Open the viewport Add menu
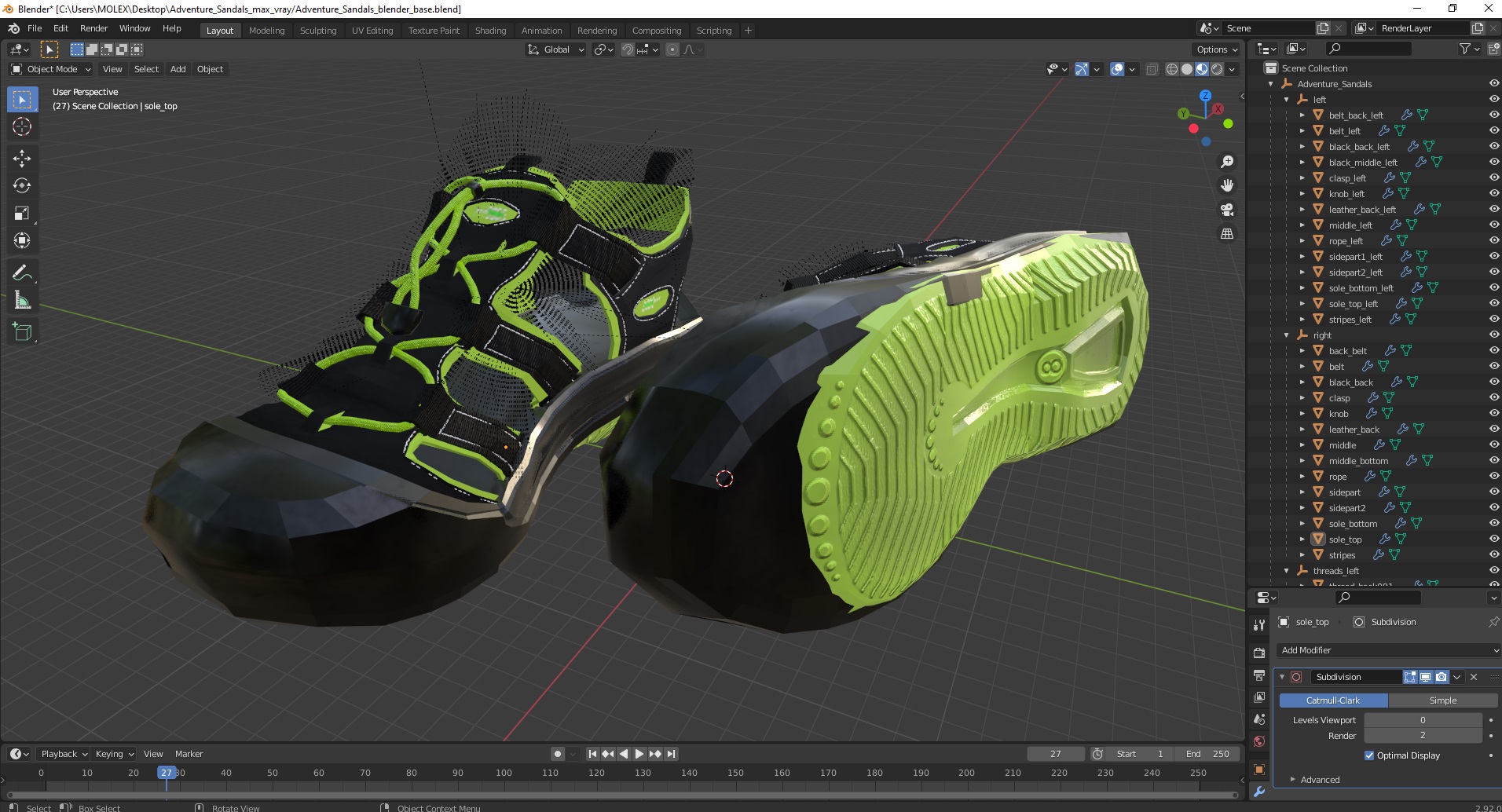1502x812 pixels. pos(178,69)
